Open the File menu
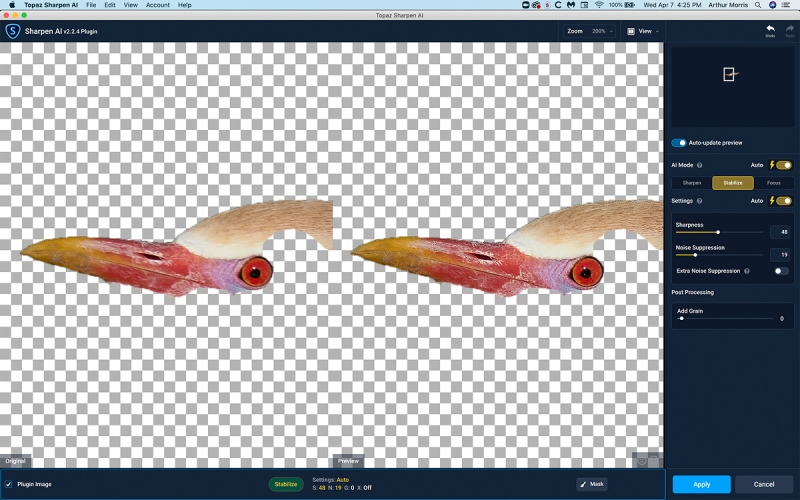 coord(91,5)
